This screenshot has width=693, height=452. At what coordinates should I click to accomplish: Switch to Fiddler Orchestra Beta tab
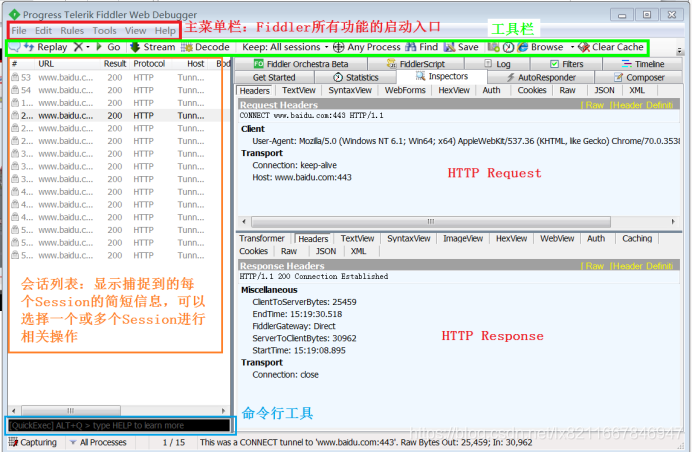click(x=301, y=64)
